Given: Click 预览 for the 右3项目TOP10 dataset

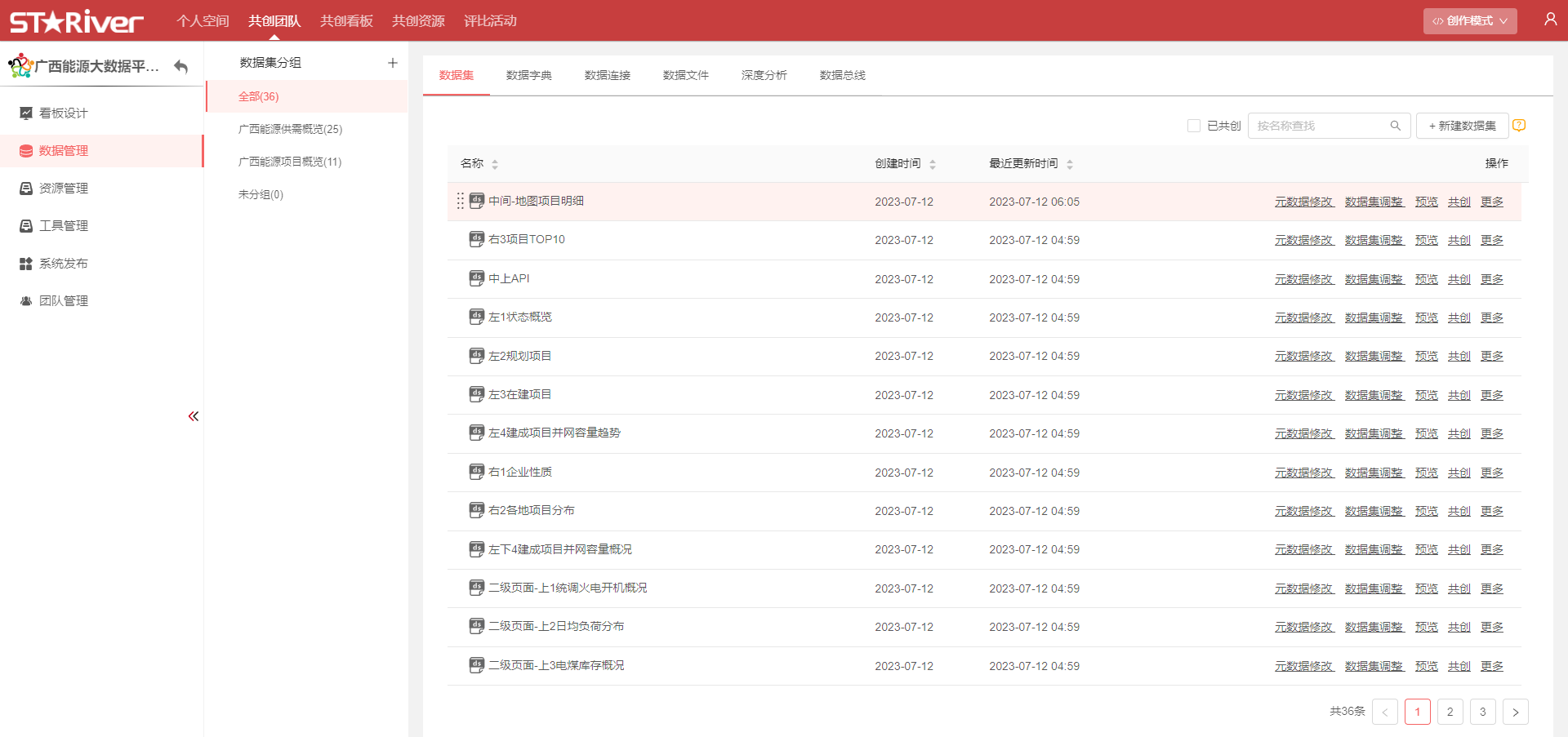Looking at the screenshot, I should tap(1426, 240).
